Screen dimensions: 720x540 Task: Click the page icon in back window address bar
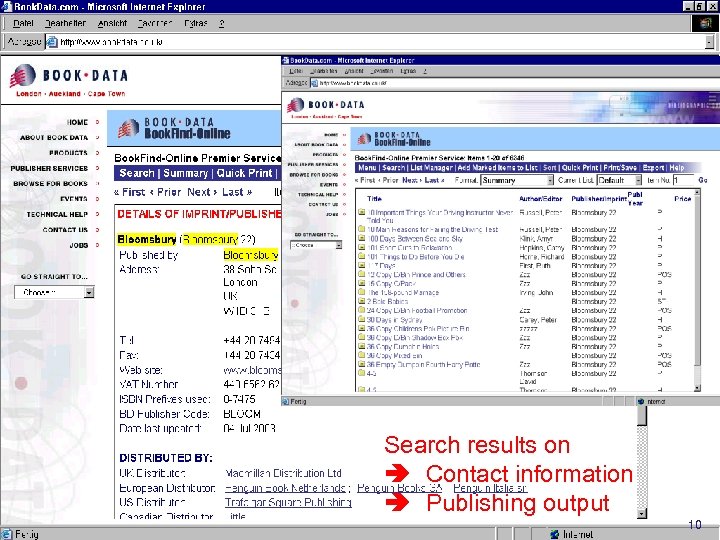[52, 42]
